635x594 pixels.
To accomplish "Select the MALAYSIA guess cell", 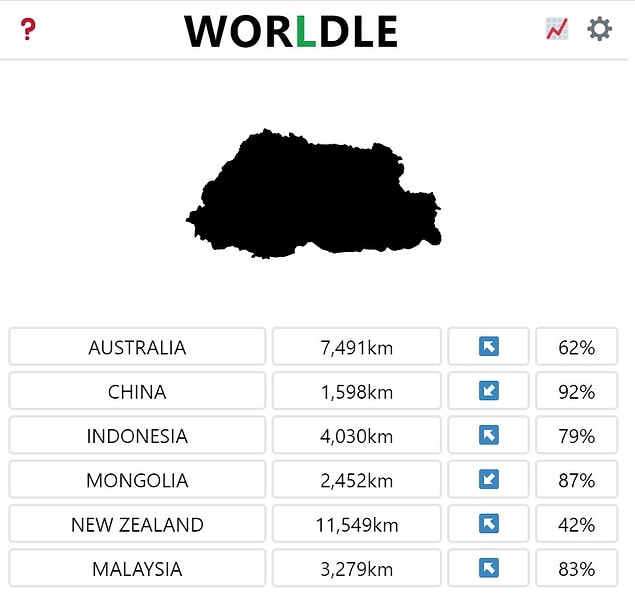I will (137, 568).
